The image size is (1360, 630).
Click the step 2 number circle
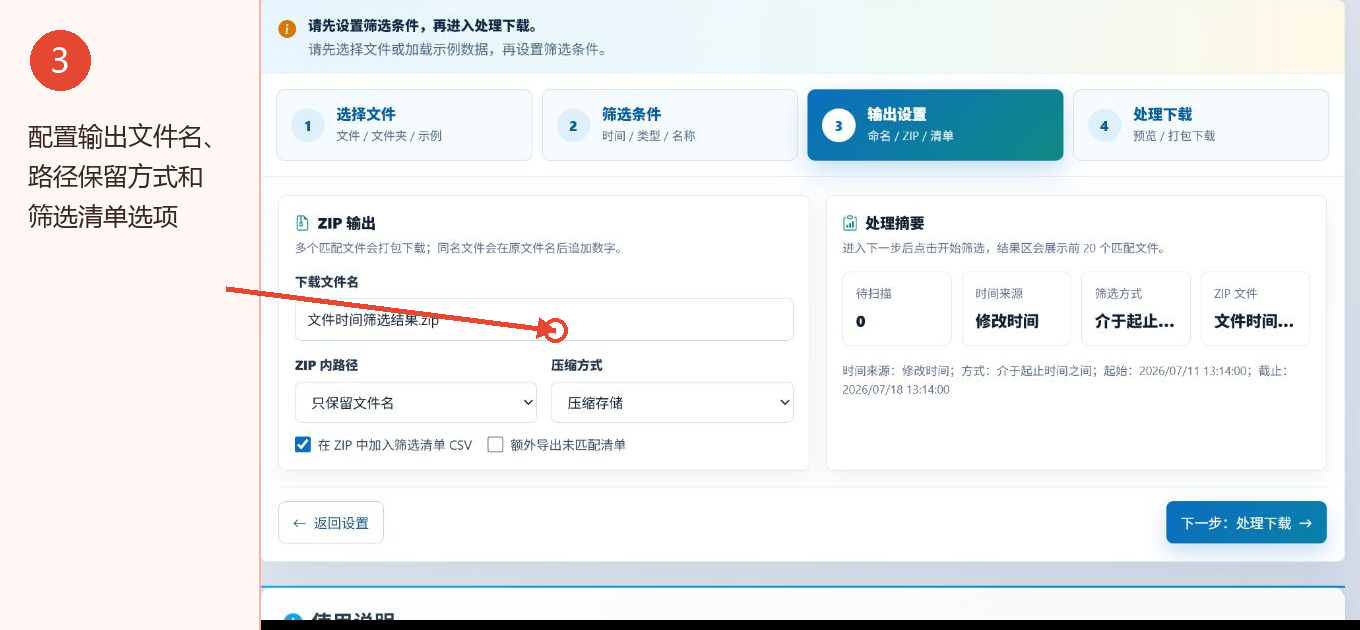(x=573, y=126)
